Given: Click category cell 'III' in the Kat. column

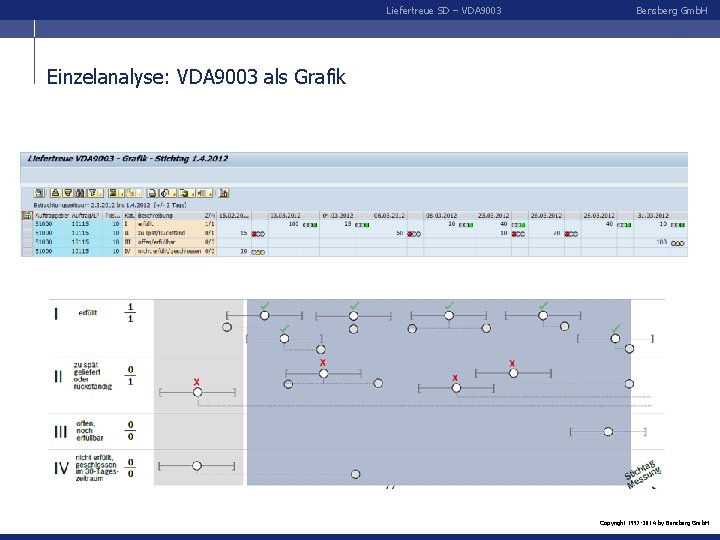Looking at the screenshot, I should pyautogui.click(x=128, y=242).
